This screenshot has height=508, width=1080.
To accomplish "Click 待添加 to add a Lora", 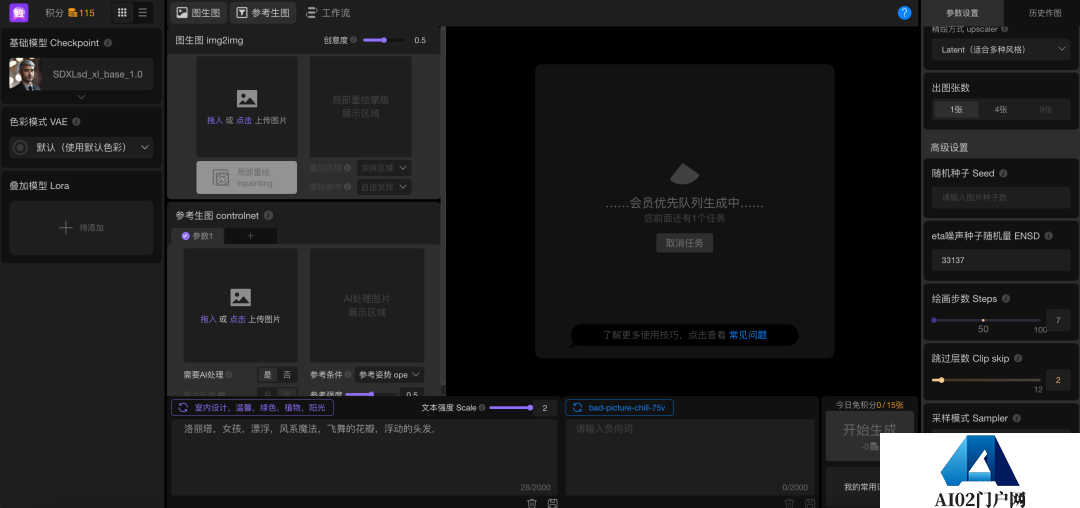I will [81, 228].
